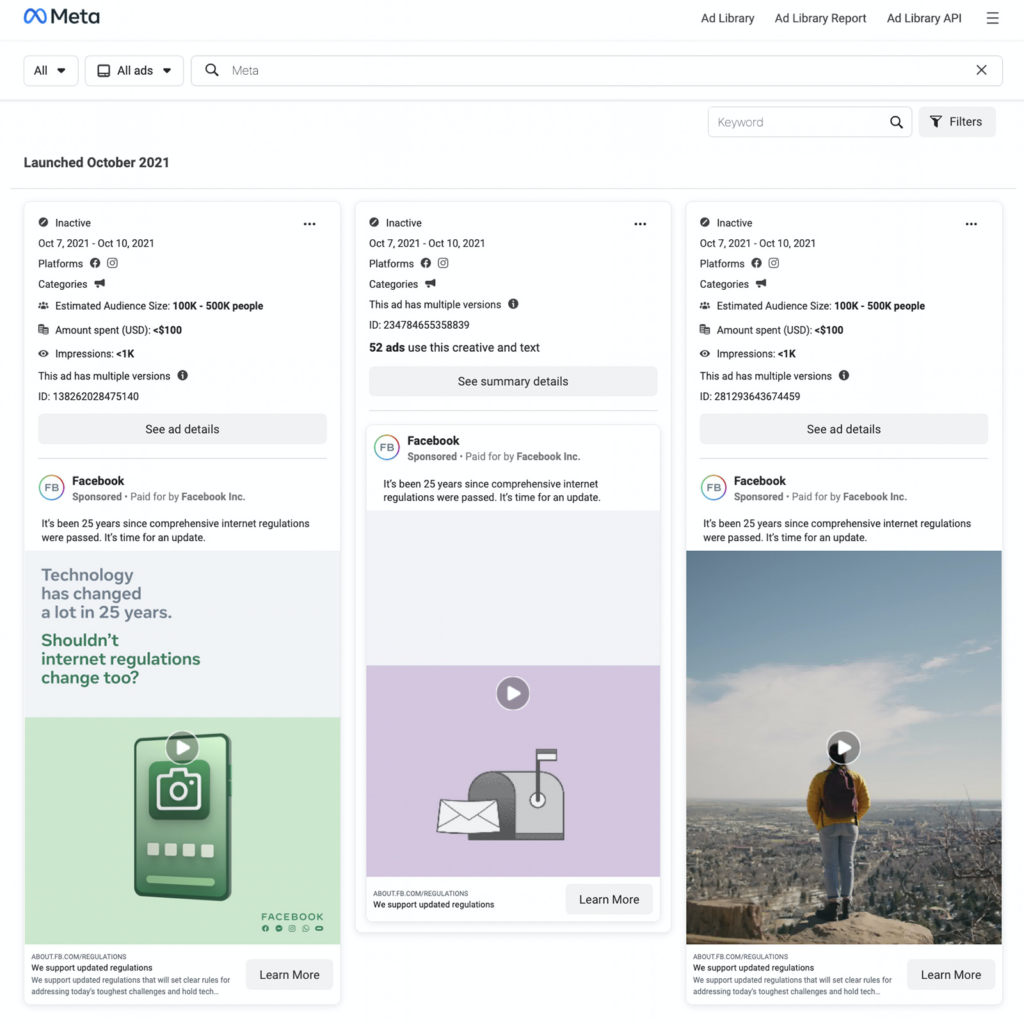This screenshot has height=1021, width=1024.
Task: Open three-dot options on first ad card
Action: 310,224
